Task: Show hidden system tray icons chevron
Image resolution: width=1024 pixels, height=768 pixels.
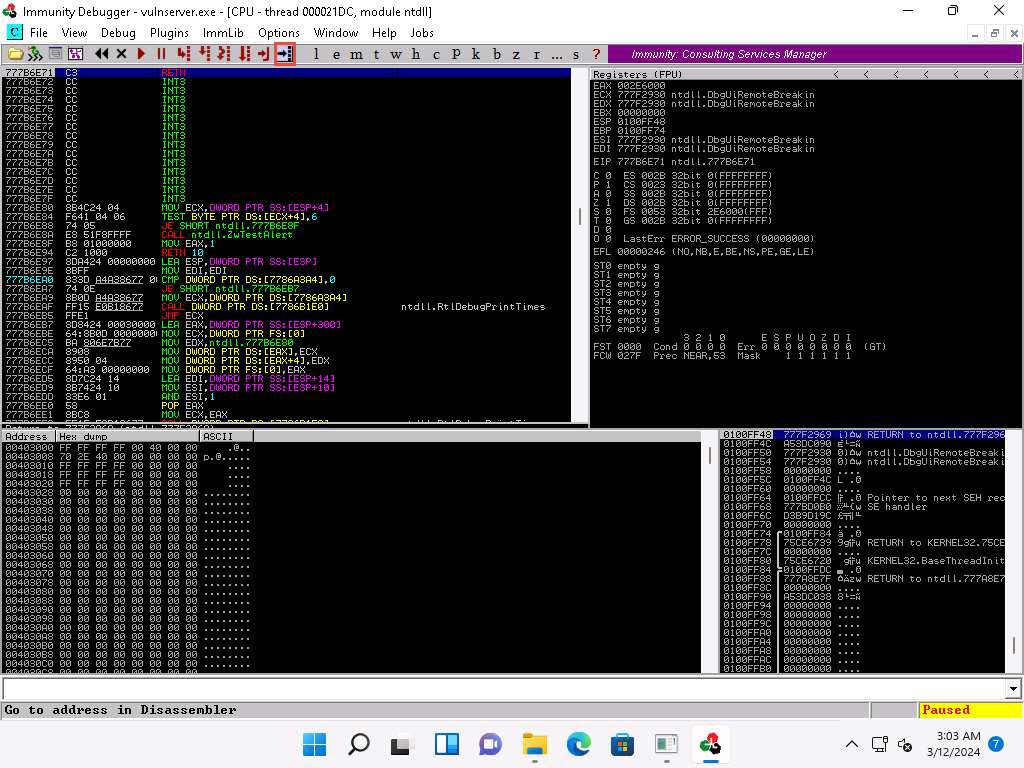Action: point(852,744)
